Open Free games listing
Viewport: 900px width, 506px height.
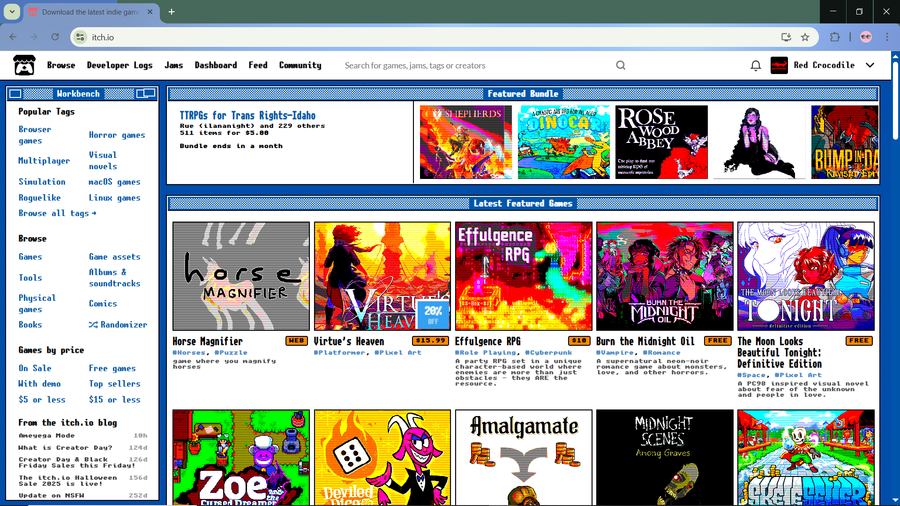[112, 368]
